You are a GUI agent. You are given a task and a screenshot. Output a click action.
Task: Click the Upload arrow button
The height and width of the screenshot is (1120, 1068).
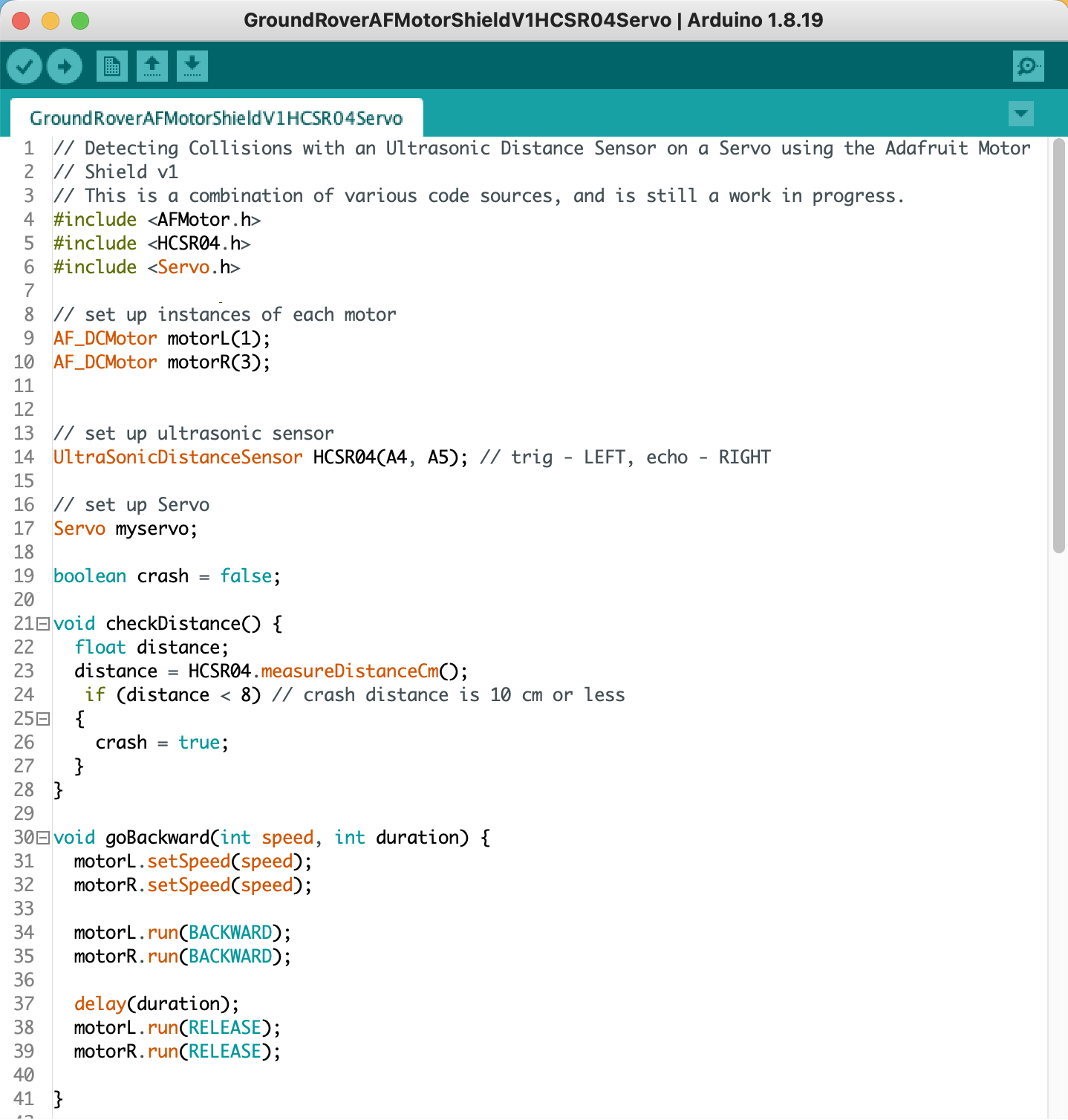click(x=65, y=67)
